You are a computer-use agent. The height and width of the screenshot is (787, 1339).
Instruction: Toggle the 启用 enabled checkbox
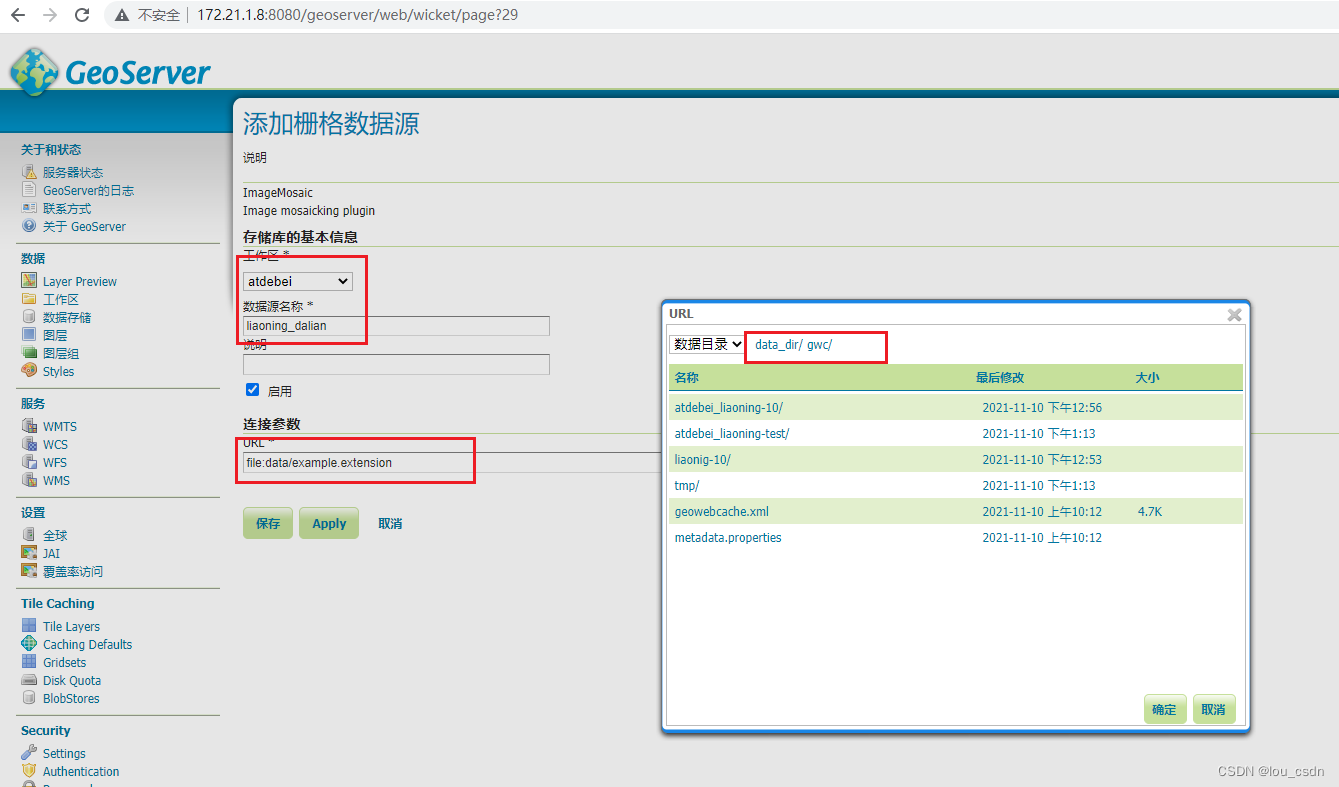(x=253, y=390)
